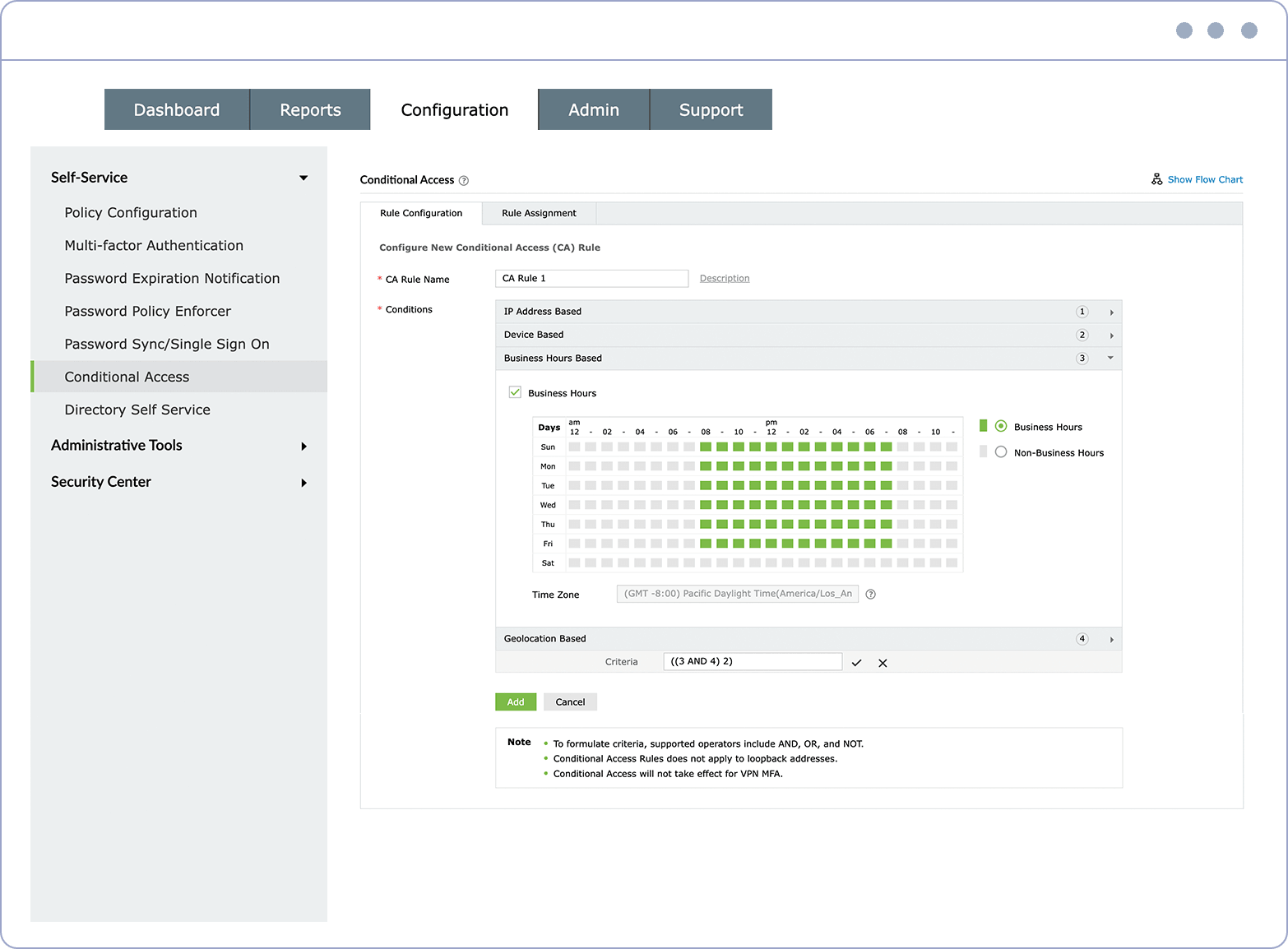This screenshot has height=949, width=1288.
Task: Click the checkmark icon to confirm criteria
Action: point(856,663)
